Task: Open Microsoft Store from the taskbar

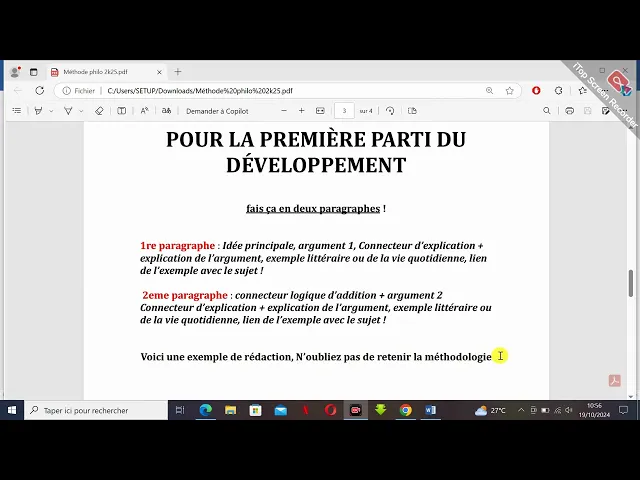Action: [x=256, y=410]
